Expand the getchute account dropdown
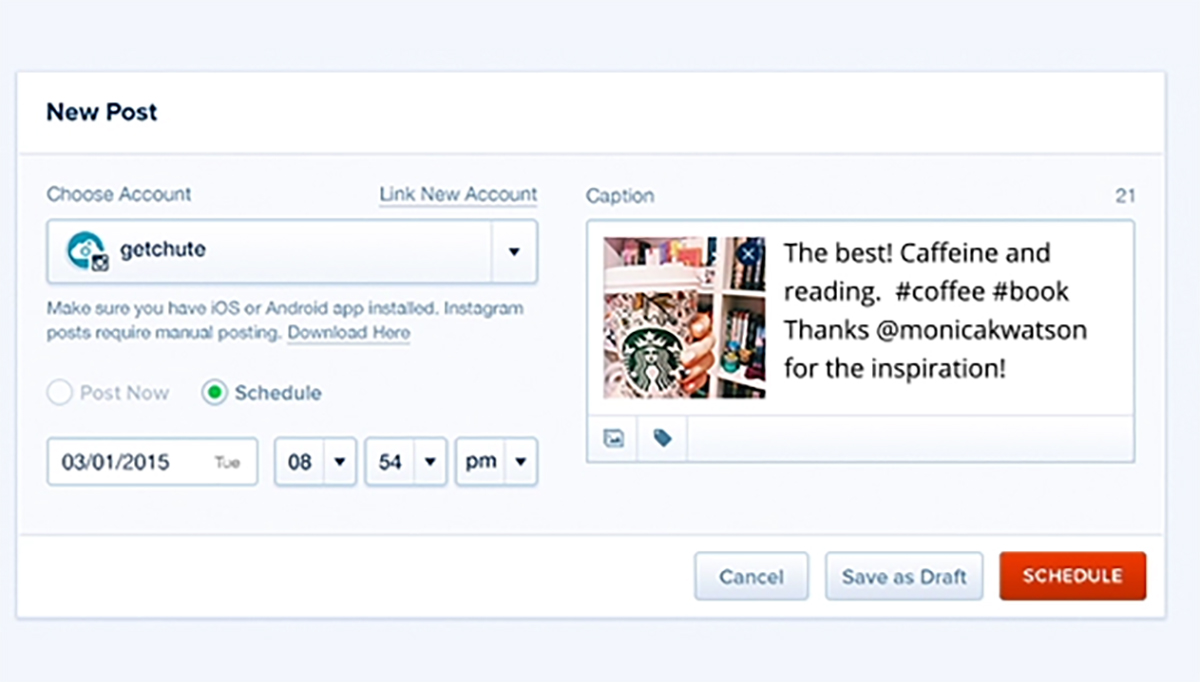 (514, 252)
